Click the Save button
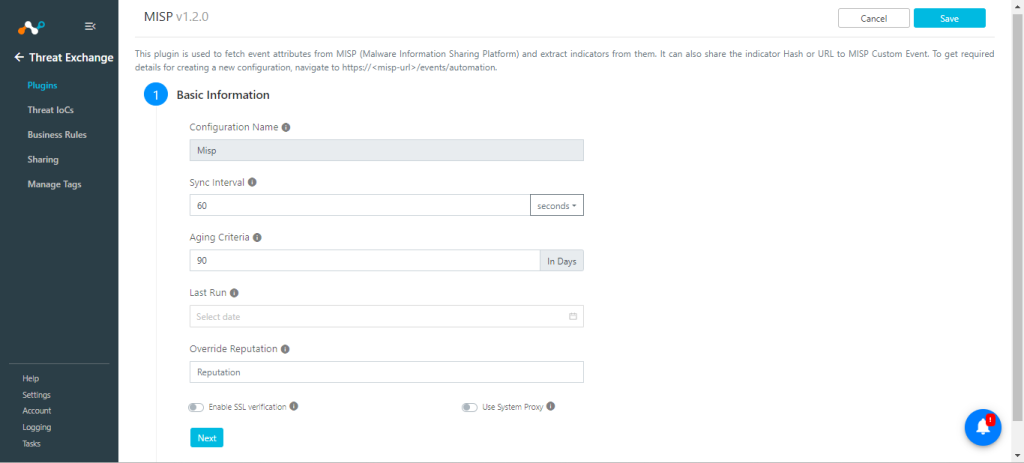 point(949,18)
